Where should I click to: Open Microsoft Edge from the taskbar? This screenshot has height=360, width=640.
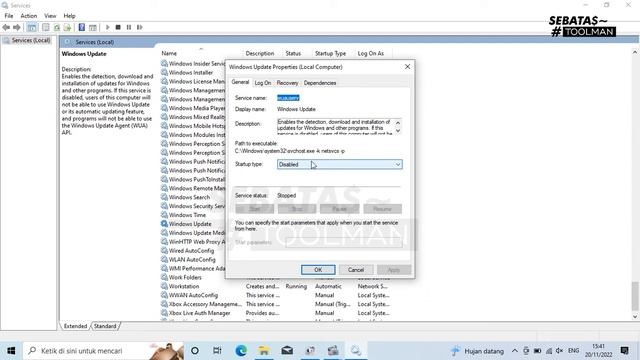click(x=241, y=351)
